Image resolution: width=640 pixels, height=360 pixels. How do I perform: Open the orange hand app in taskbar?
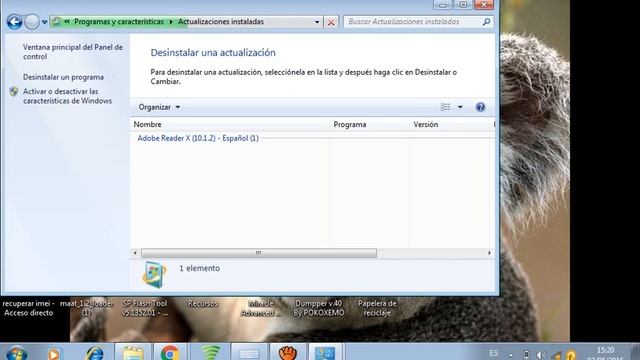pos(288,353)
